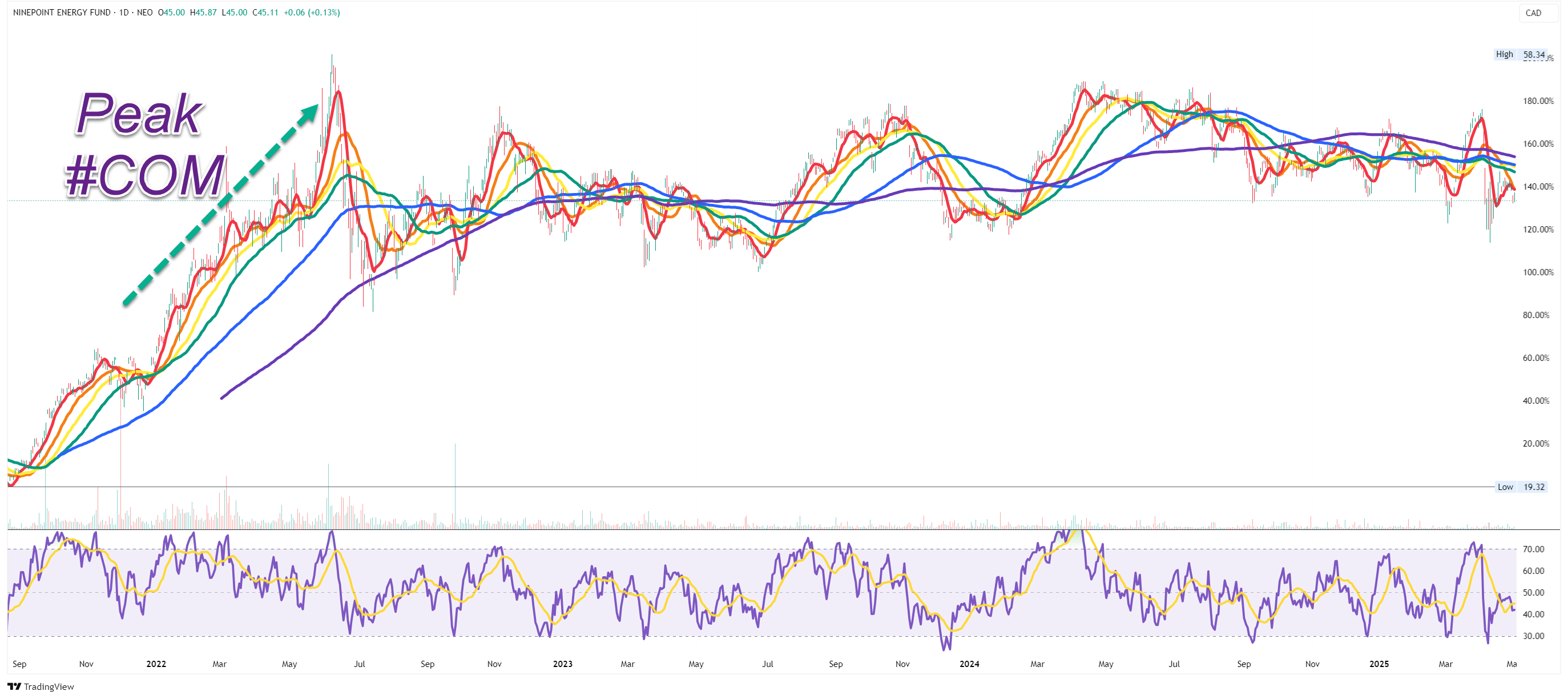Click the NINEPOINT ENERGY FUND symbol title

62,13
